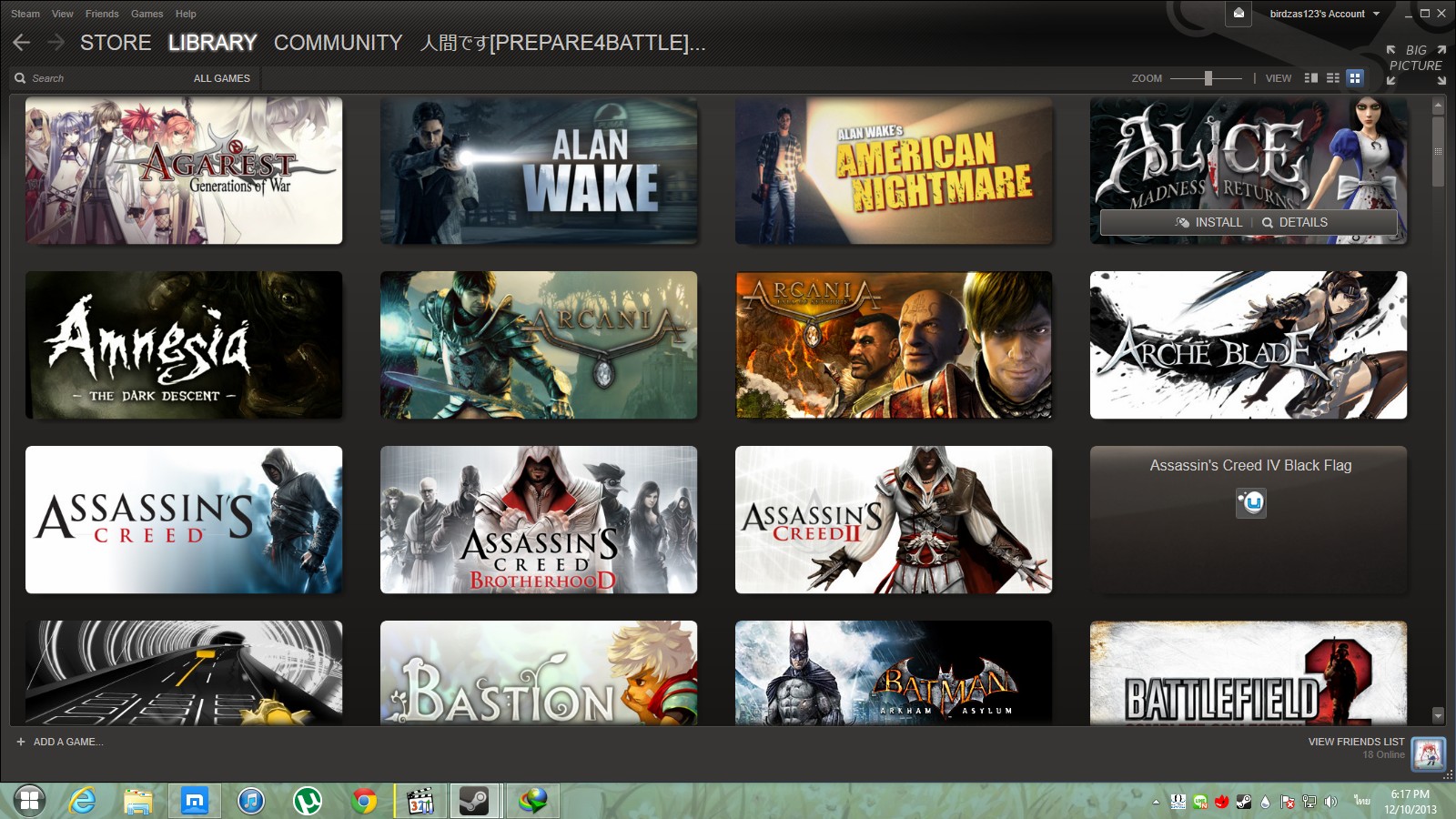Screen dimensions: 1456x819
Task: Open the friends list avatar
Action: pyautogui.click(x=1428, y=753)
